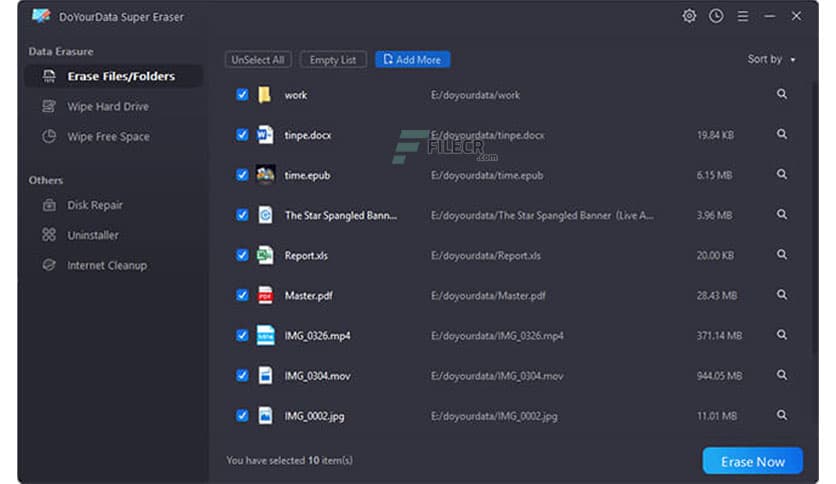836x484 pixels.
Task: Open the Sort by dropdown
Action: point(771,59)
